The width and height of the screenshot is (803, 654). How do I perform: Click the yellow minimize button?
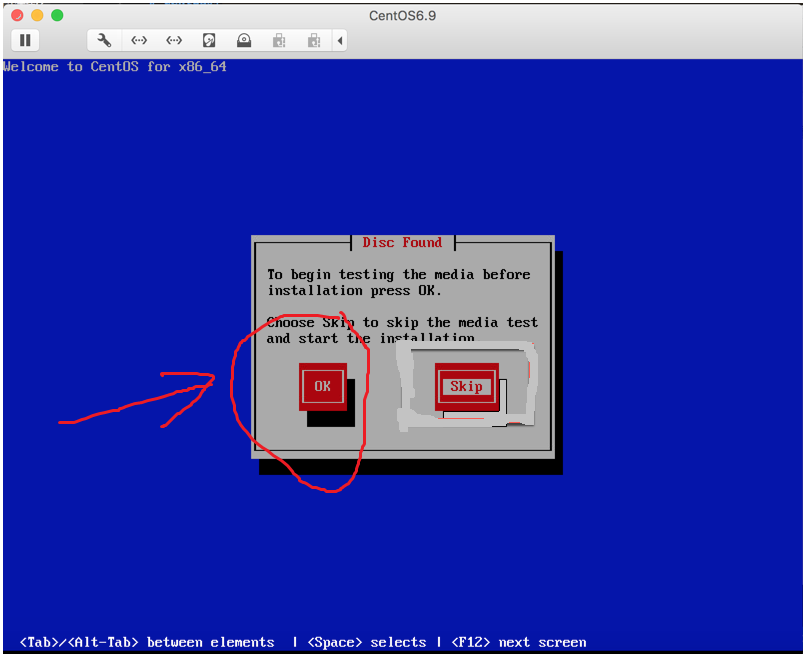(37, 16)
